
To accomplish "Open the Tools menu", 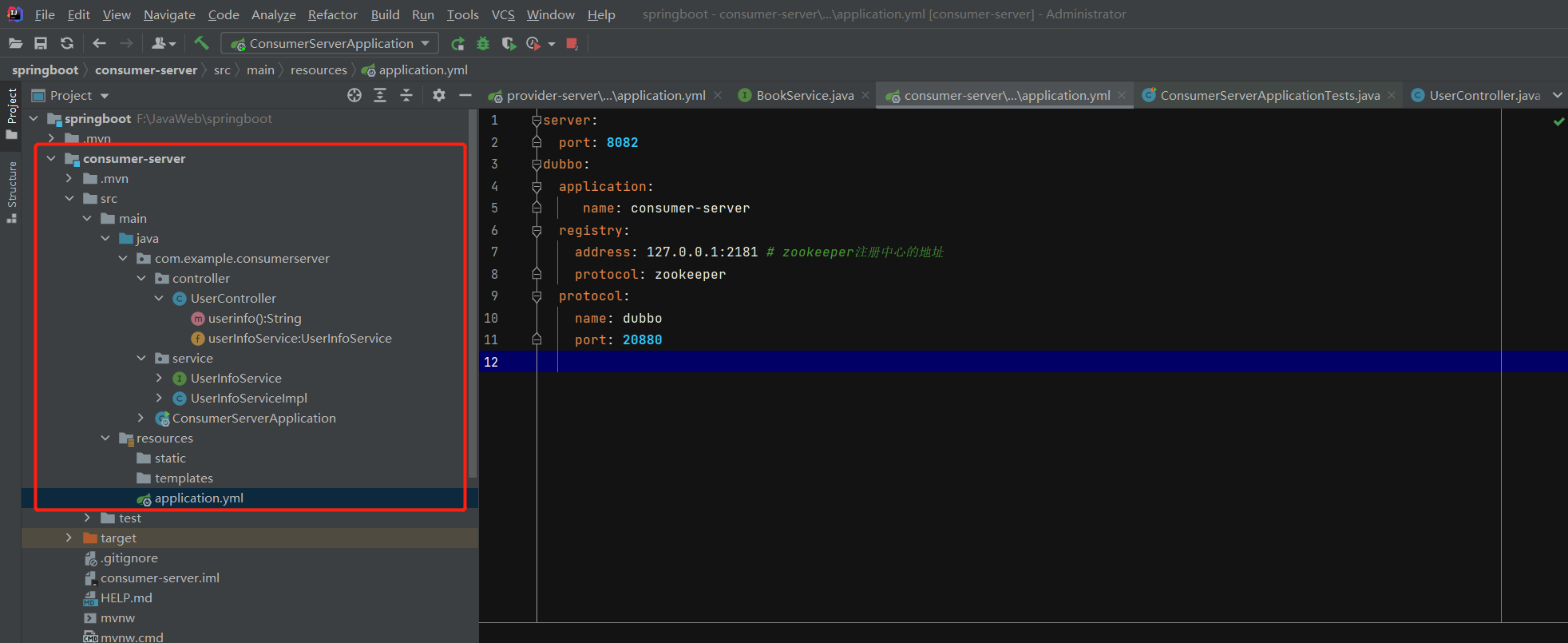I will [x=463, y=14].
